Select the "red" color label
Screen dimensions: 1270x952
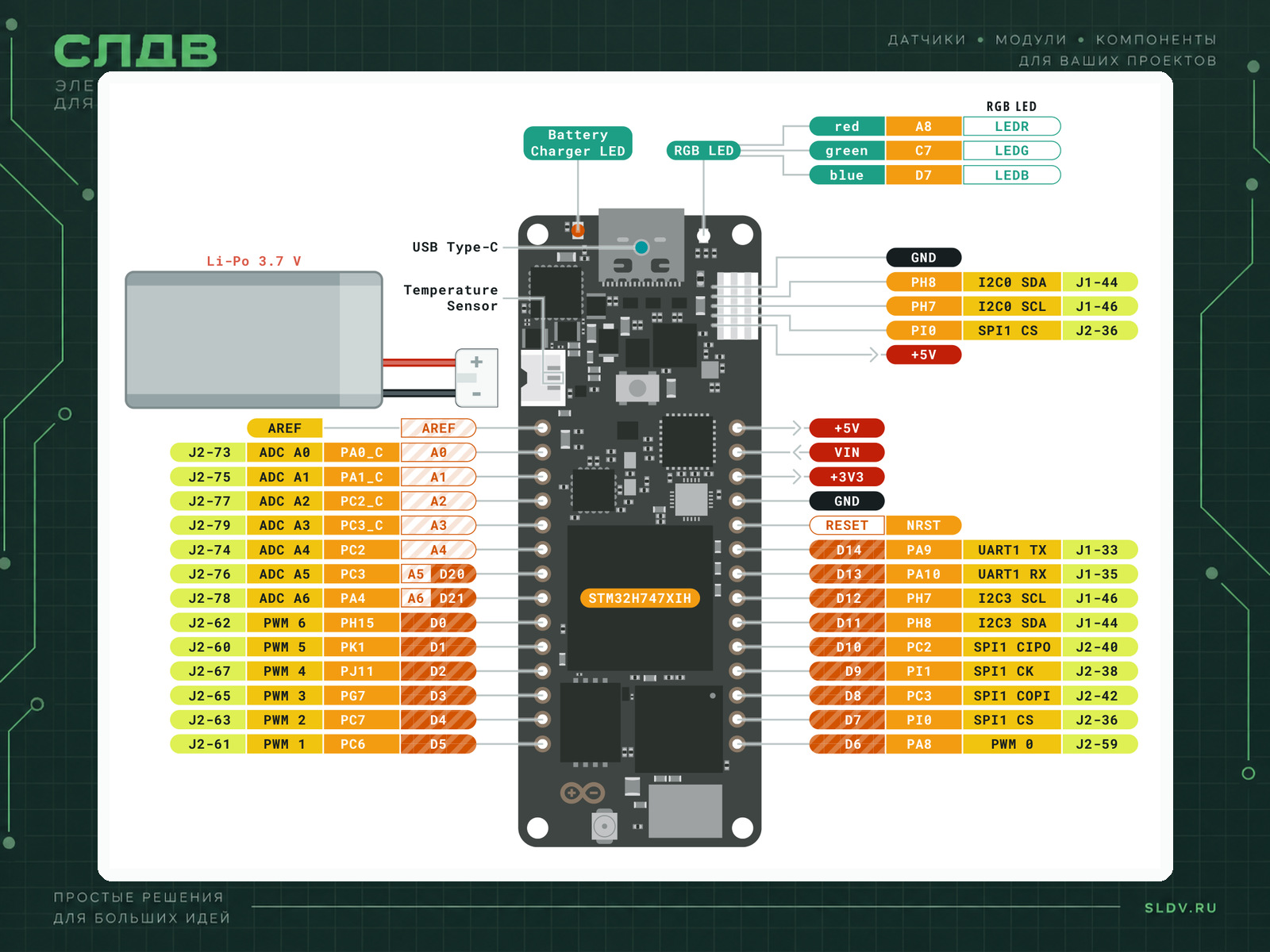click(847, 126)
